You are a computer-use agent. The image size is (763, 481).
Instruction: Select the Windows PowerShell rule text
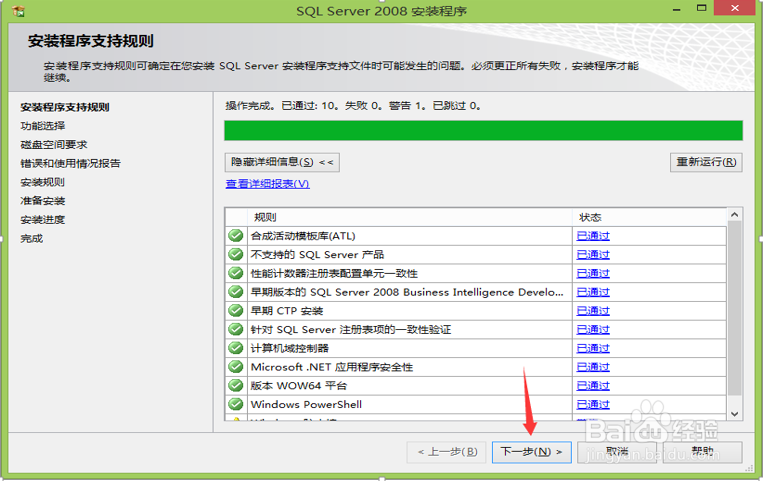point(307,405)
